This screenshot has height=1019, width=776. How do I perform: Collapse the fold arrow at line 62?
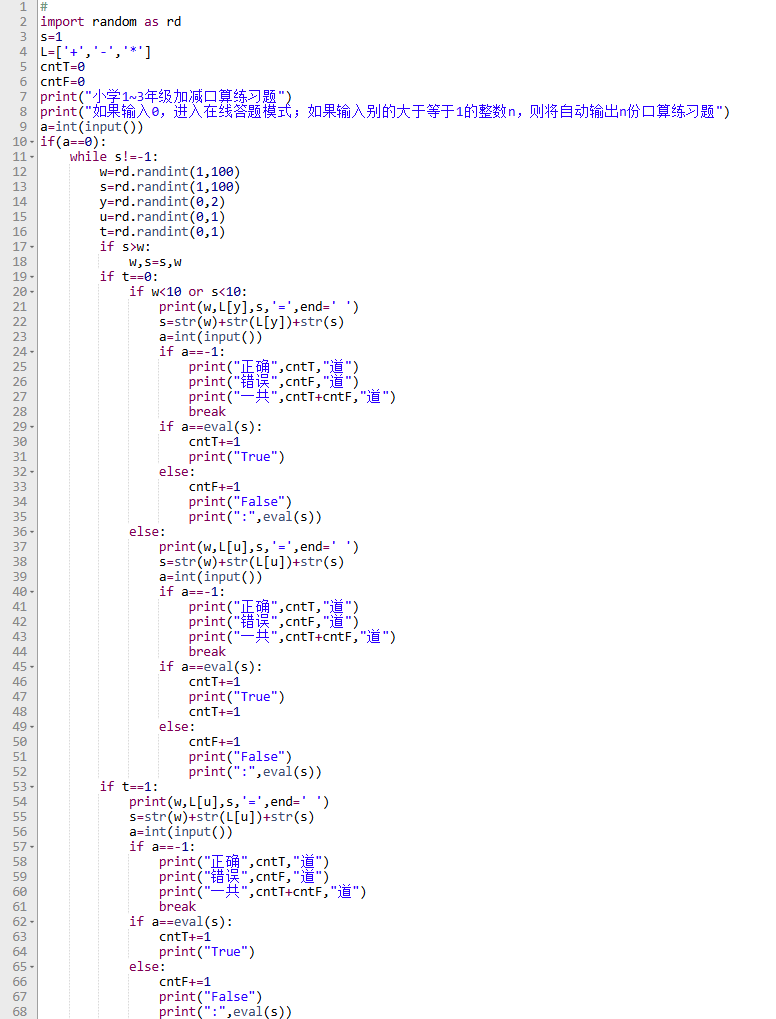[x=32, y=922]
